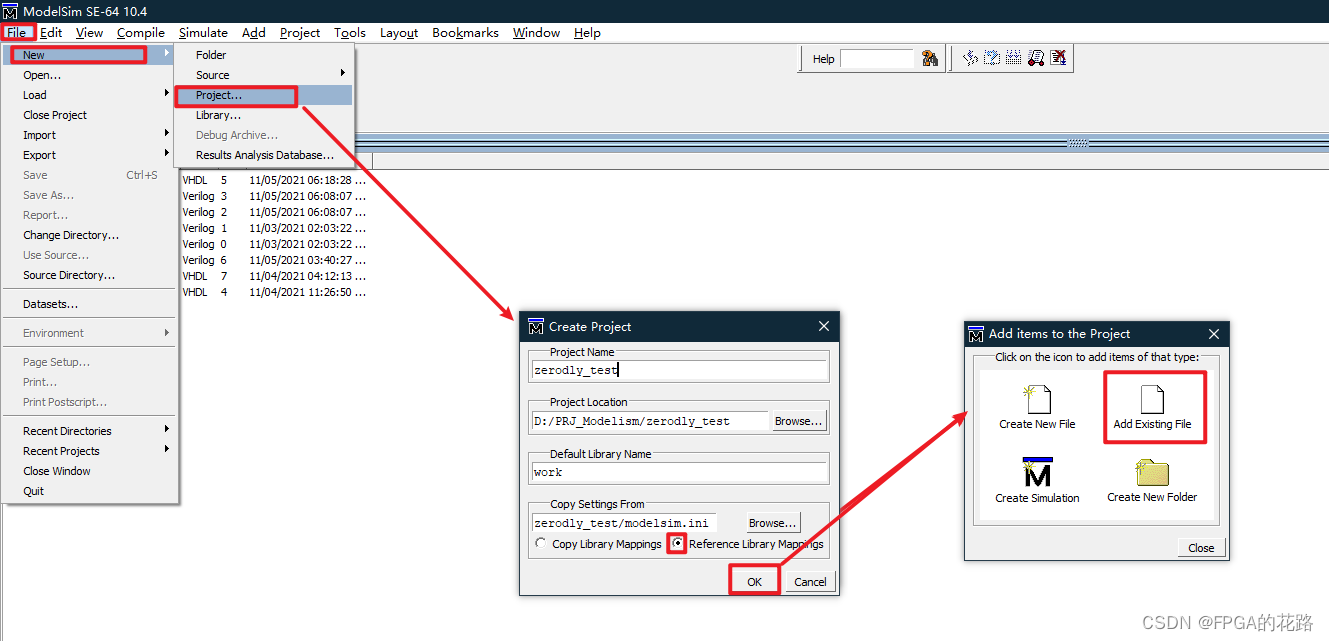Open the Compile menu
The height and width of the screenshot is (641, 1329).
(141, 32)
